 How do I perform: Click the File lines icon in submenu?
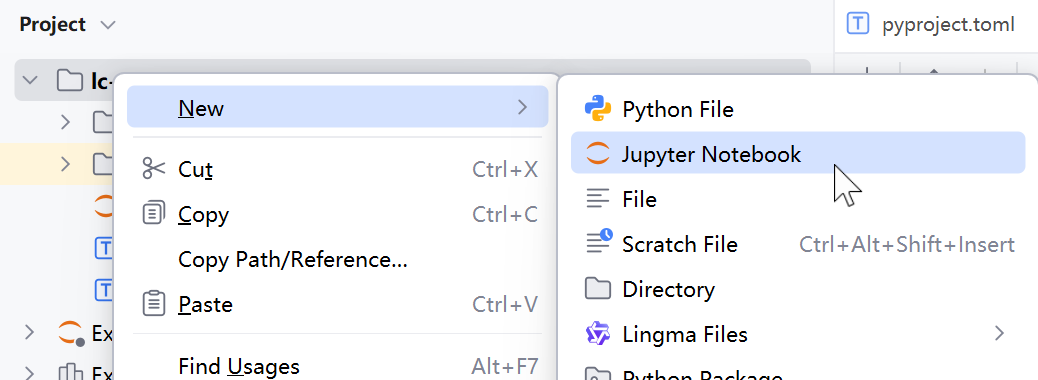click(x=598, y=199)
